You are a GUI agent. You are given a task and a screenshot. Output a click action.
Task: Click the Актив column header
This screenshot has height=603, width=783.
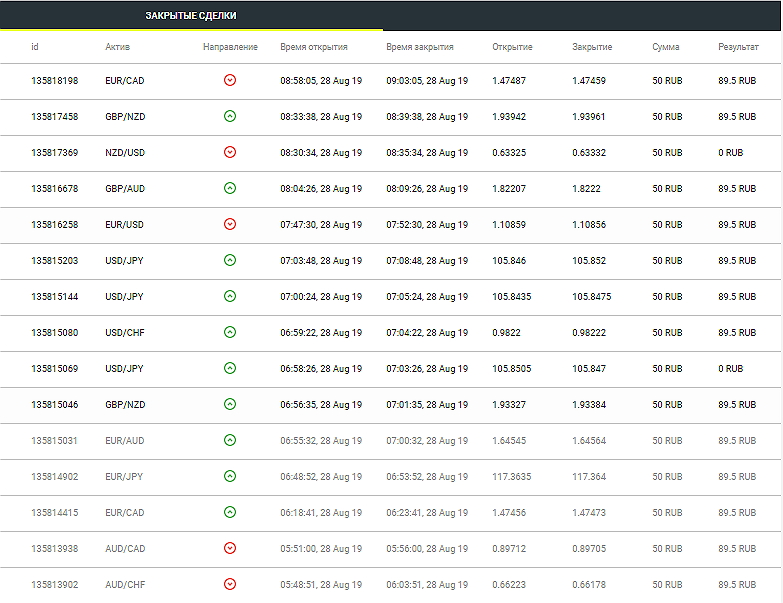point(117,47)
